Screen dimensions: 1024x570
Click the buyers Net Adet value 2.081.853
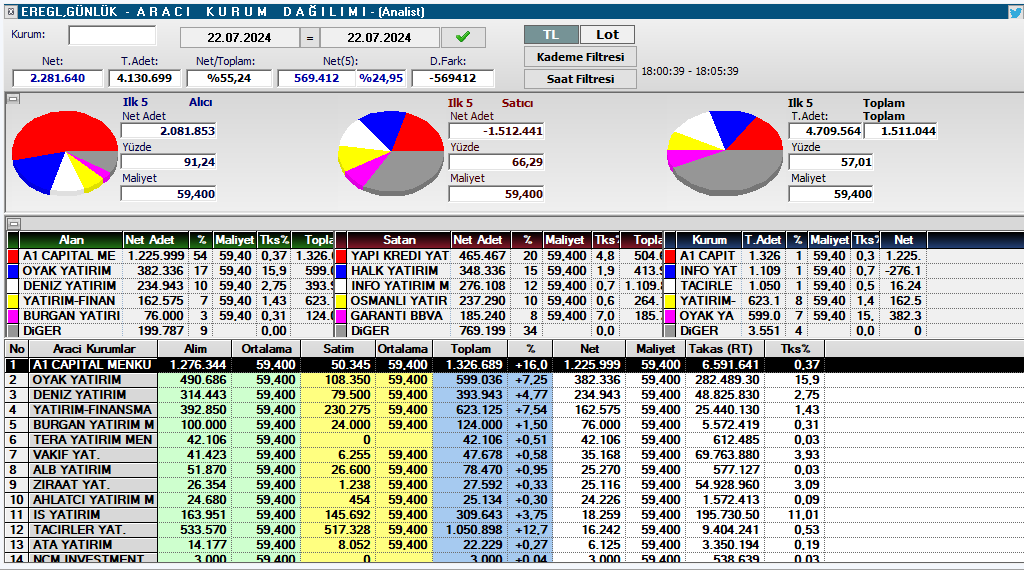(x=168, y=131)
